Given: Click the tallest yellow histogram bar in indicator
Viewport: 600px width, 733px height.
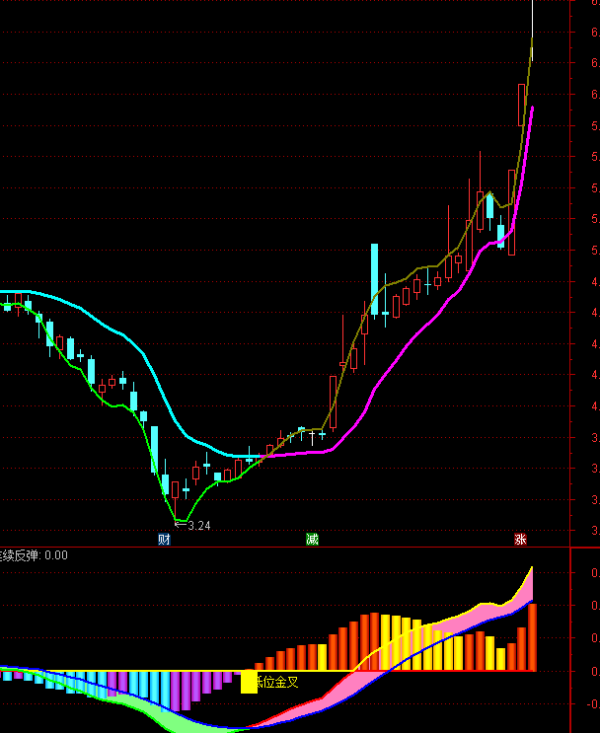Looking at the screenshot, I should click(385, 642).
